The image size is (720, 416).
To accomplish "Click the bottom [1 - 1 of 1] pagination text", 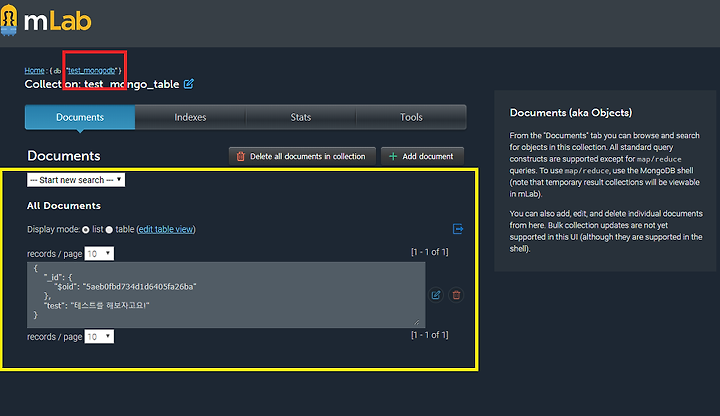I will pos(430,335).
